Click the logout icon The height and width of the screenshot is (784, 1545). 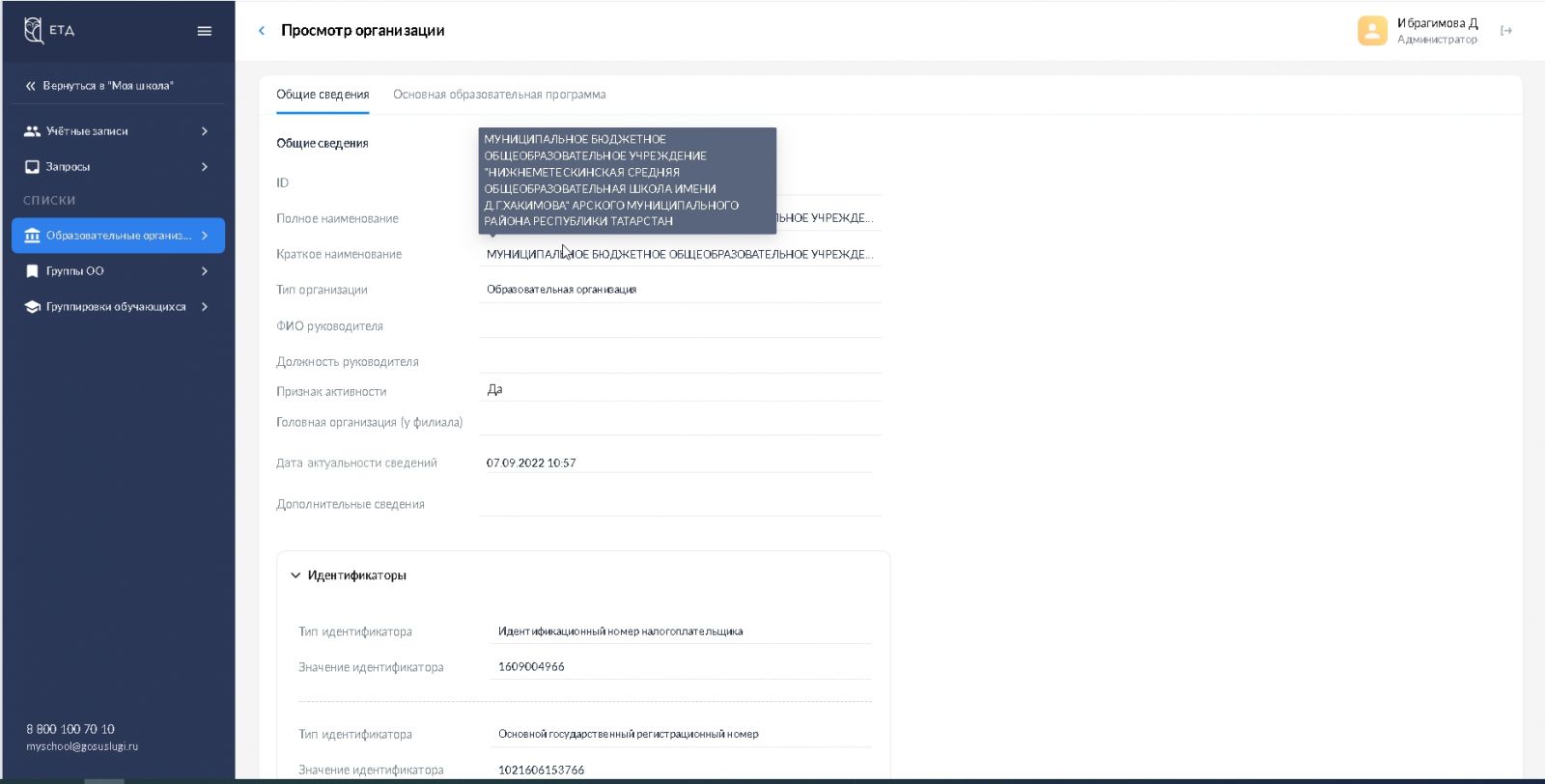1505,31
